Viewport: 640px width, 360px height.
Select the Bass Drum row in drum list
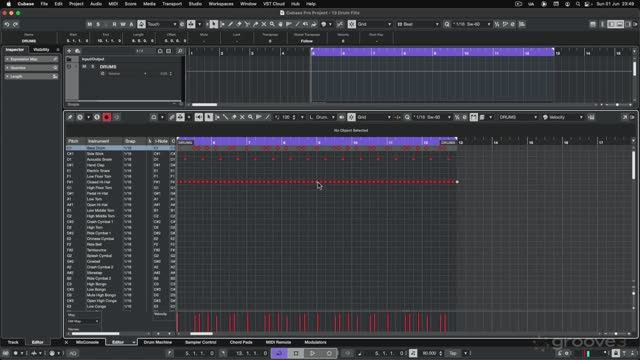tap(121, 148)
